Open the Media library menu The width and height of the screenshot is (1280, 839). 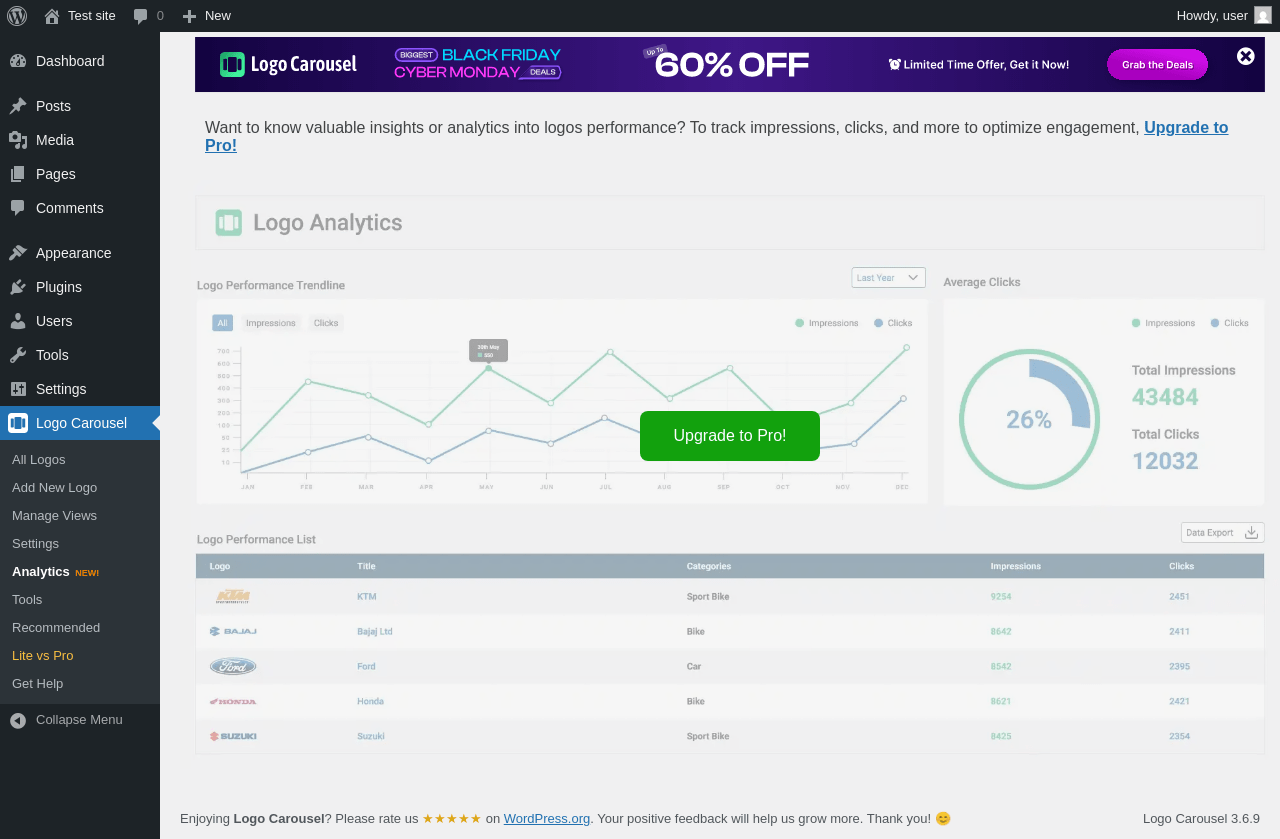point(80,140)
